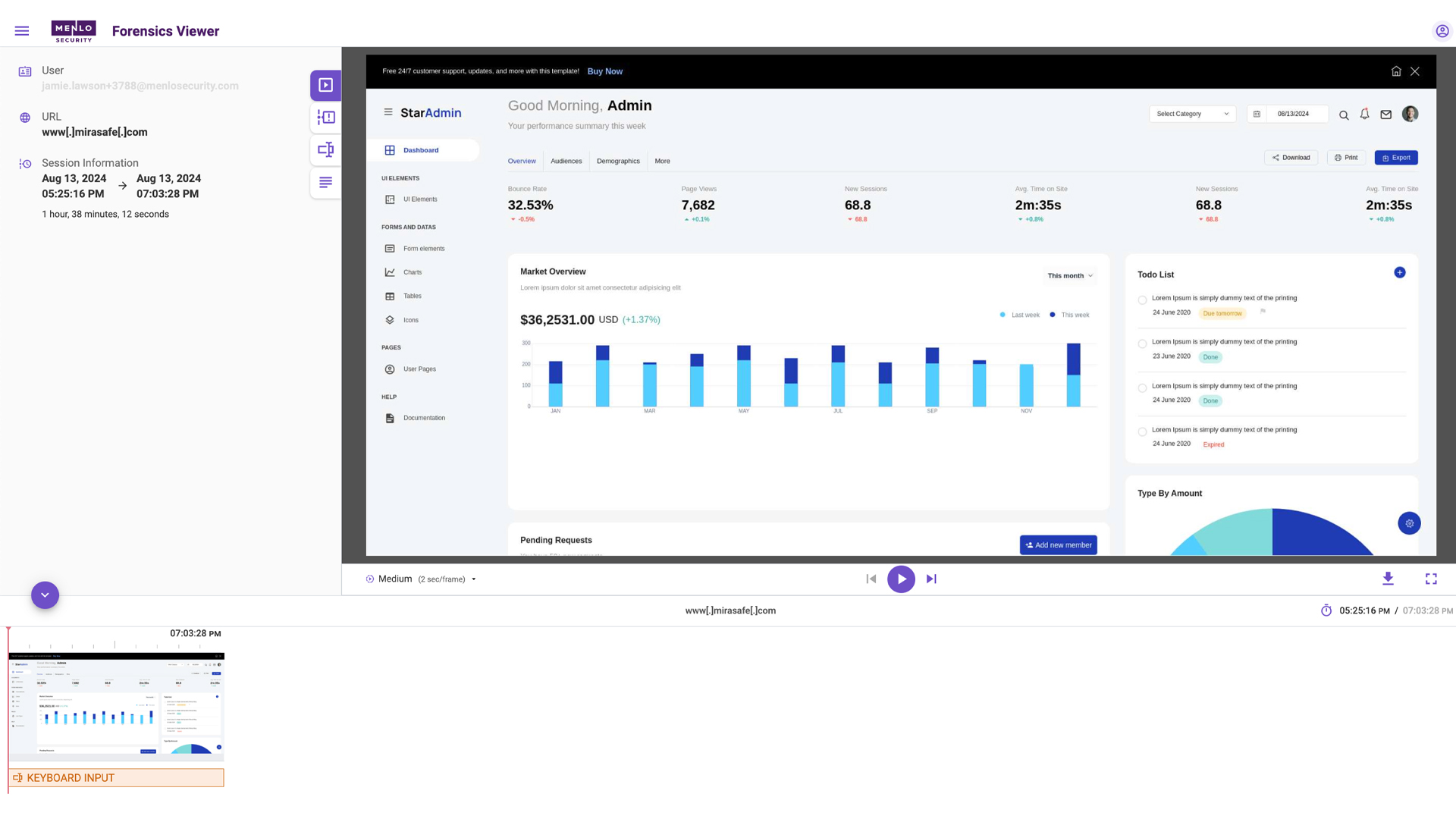Check the Expired todo item
This screenshot has height=819, width=1456.
tap(1142, 432)
